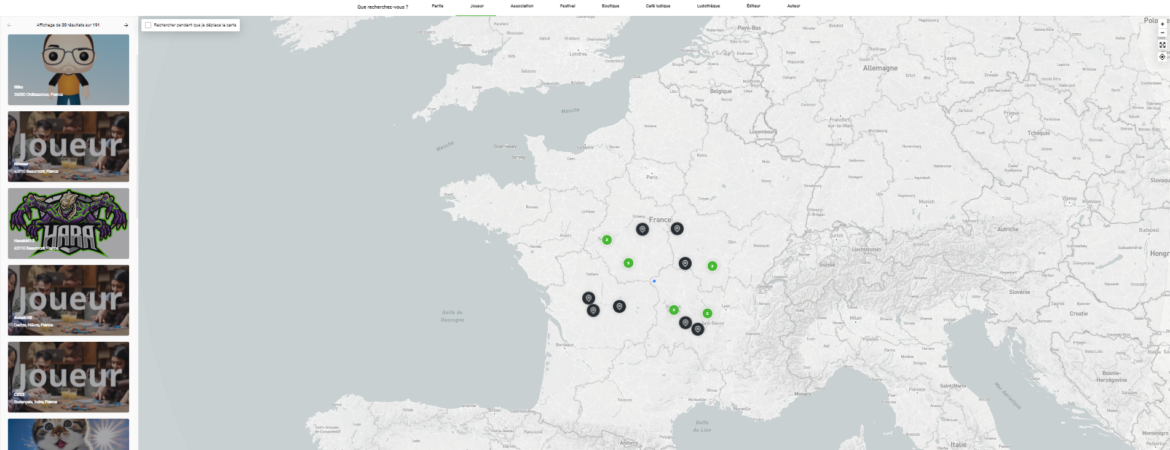
Task: Expand the green cluster near Clermont-Ferrand
Action: (x=674, y=310)
